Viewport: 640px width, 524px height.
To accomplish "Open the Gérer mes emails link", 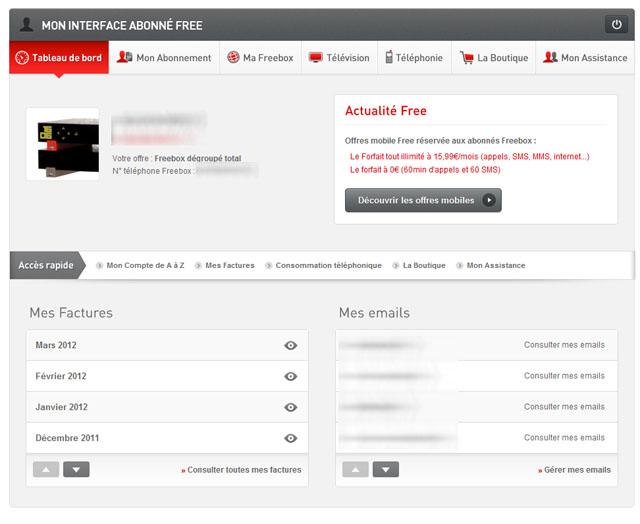I will click(577, 470).
